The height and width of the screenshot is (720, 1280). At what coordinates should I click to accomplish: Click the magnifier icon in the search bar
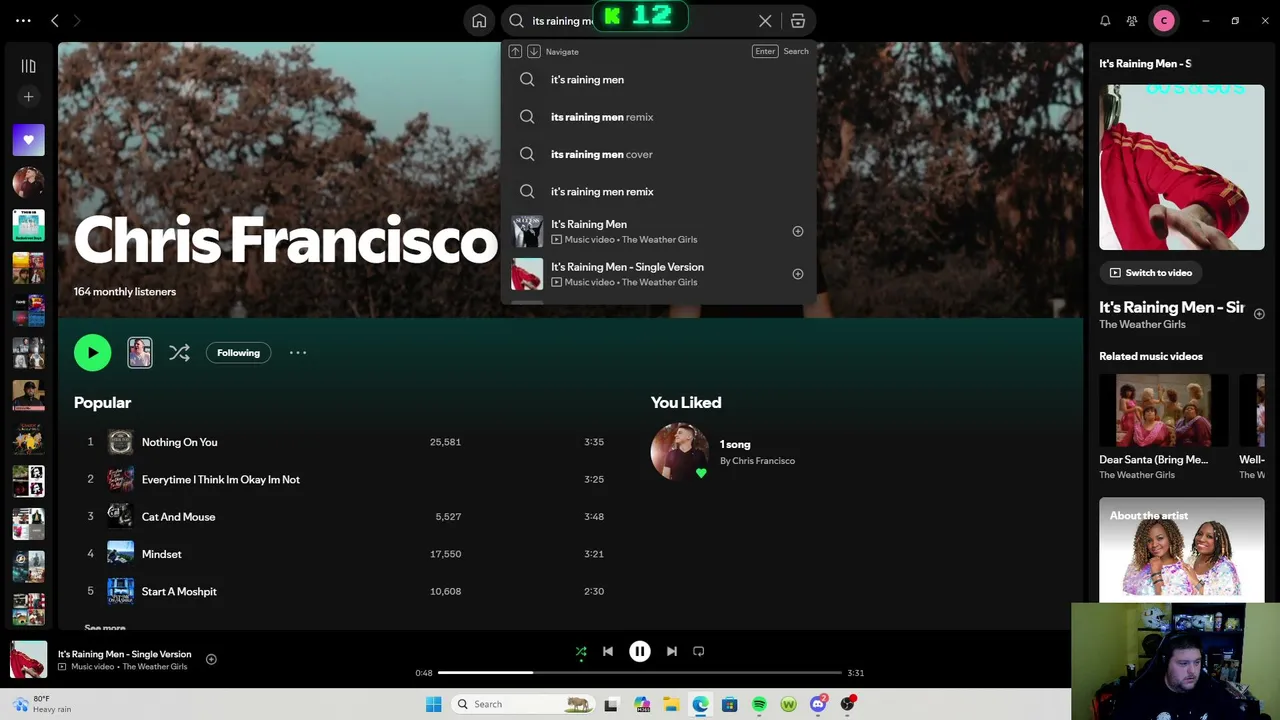click(x=516, y=21)
